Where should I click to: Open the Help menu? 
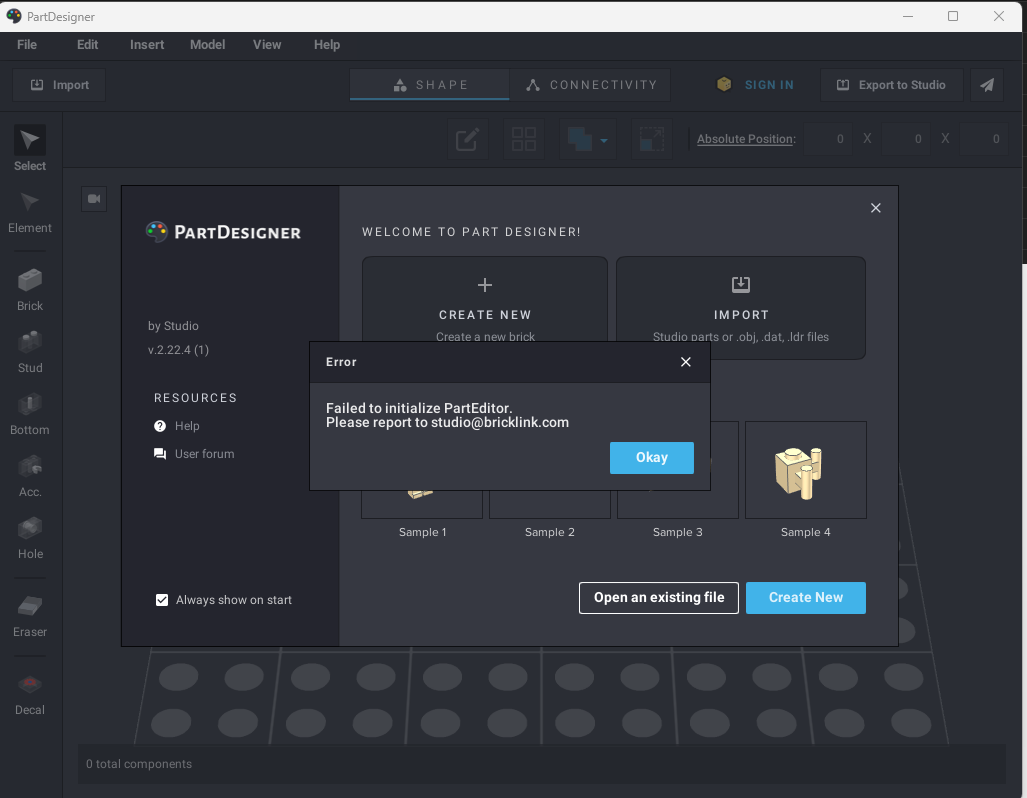coord(327,45)
